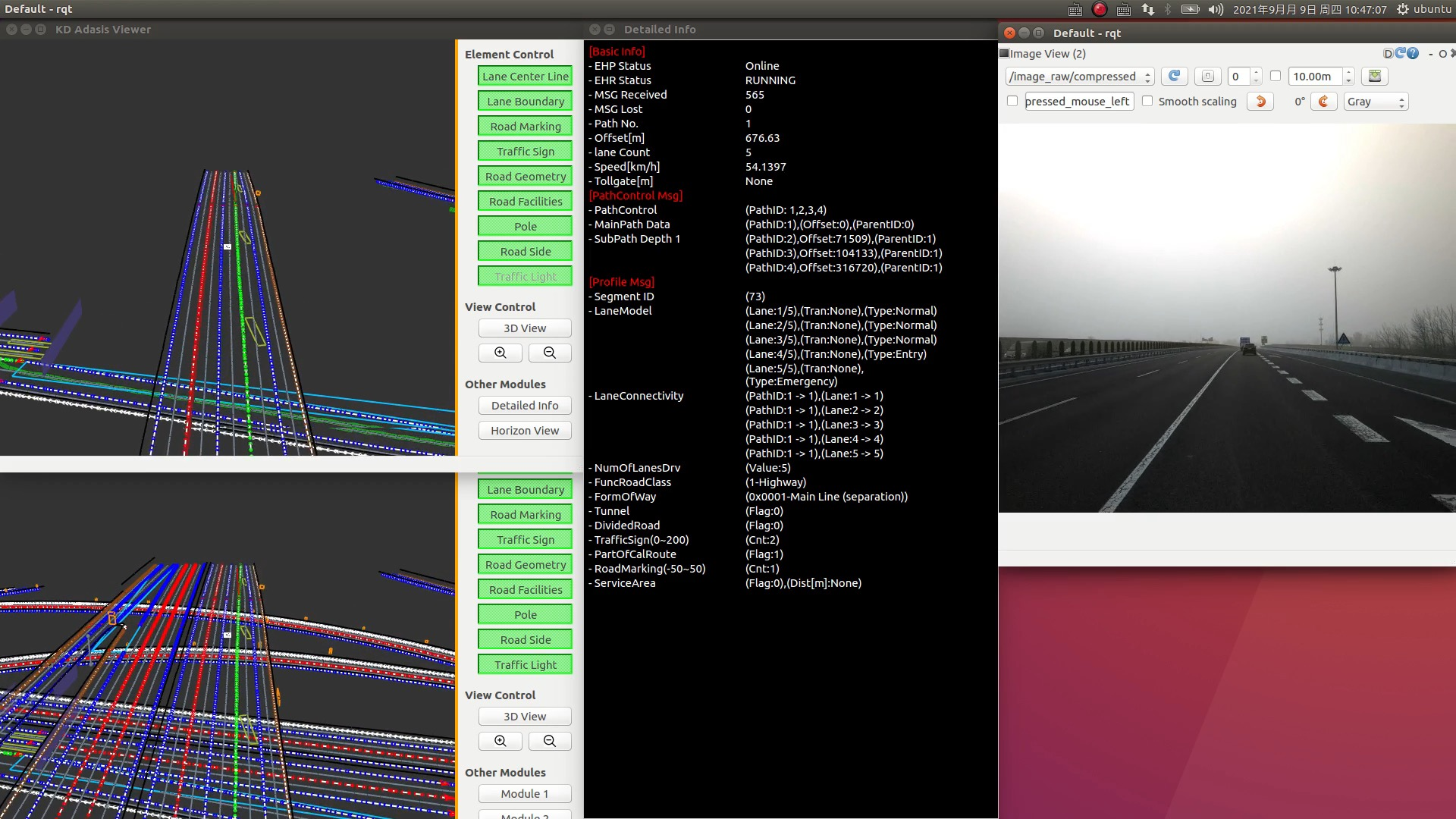Select the 3D View tab in upper viewer
Image resolution: width=1456 pixels, height=819 pixels.
(524, 328)
